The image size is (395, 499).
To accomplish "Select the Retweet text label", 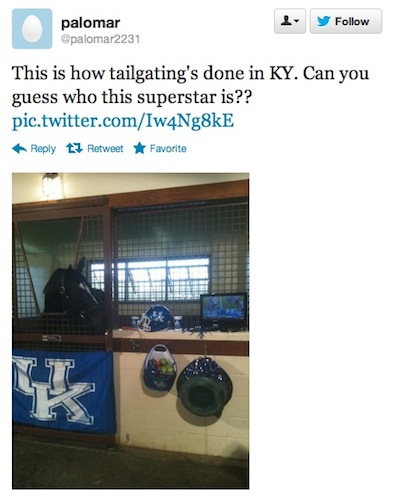I will [105, 148].
